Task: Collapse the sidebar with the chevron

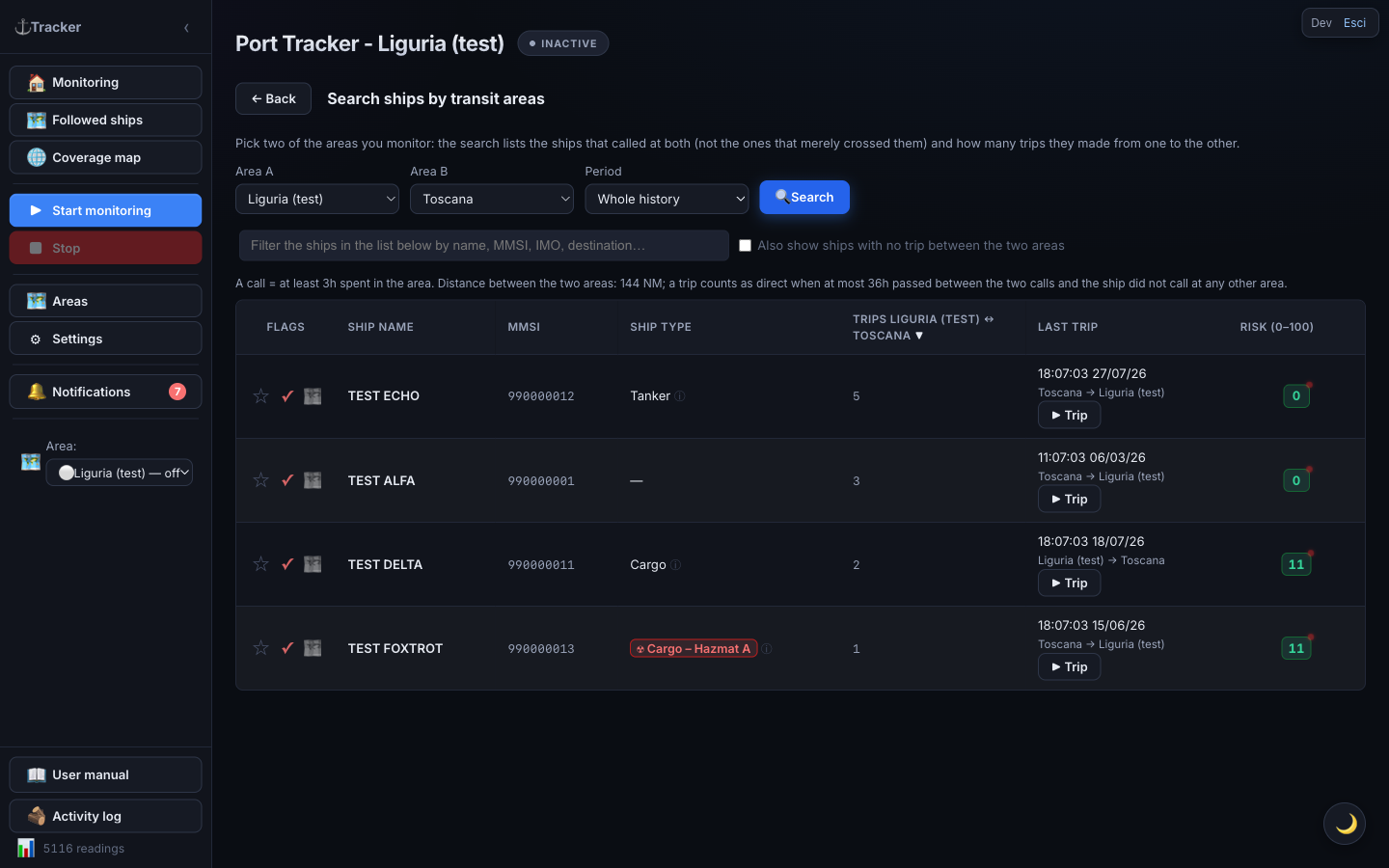Action: point(186,28)
